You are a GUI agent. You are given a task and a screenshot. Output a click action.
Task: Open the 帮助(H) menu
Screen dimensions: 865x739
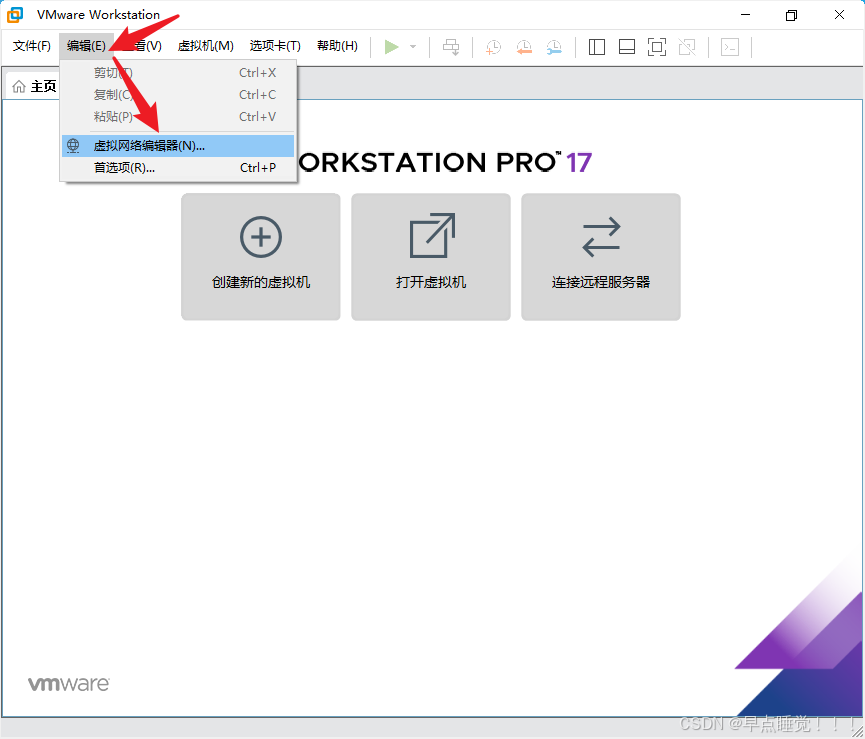(337, 46)
